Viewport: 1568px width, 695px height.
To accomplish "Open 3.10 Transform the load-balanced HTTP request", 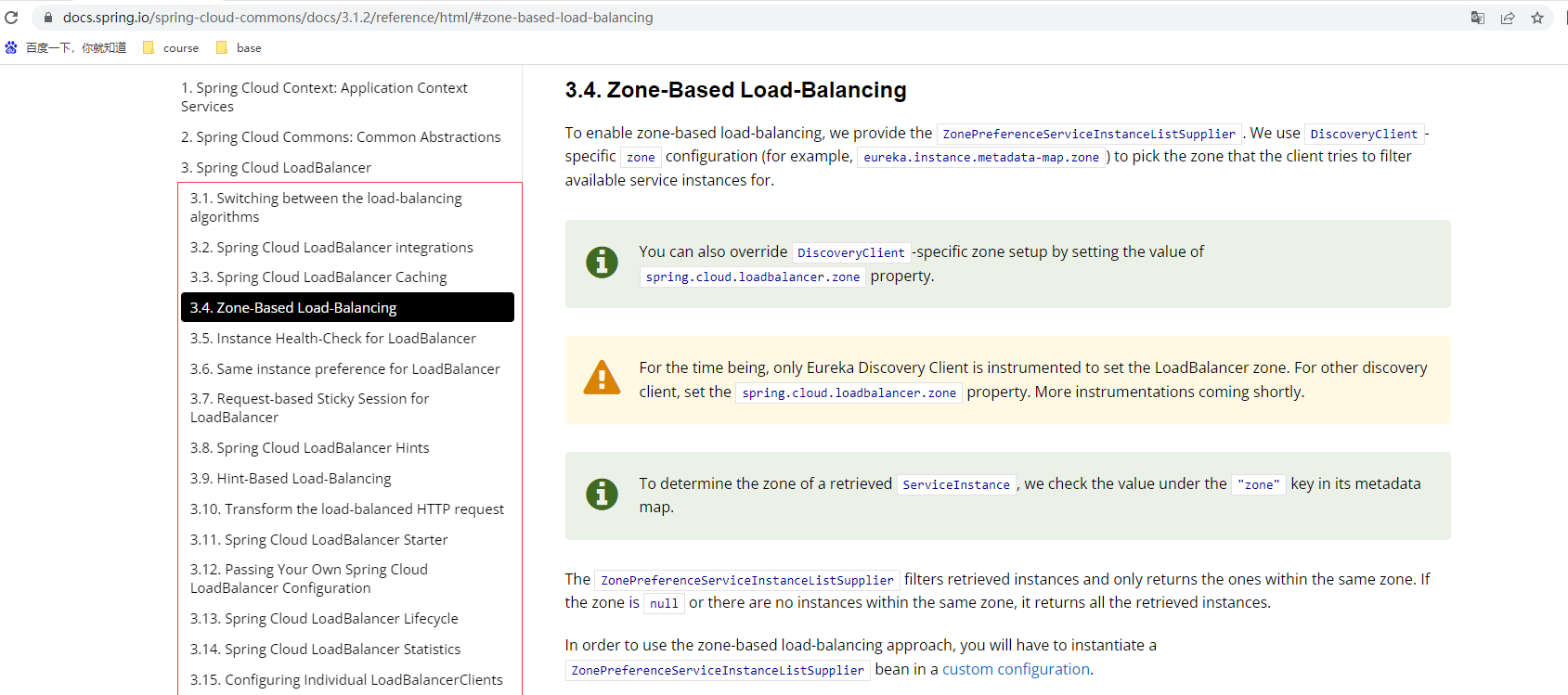I will pyautogui.click(x=347, y=509).
